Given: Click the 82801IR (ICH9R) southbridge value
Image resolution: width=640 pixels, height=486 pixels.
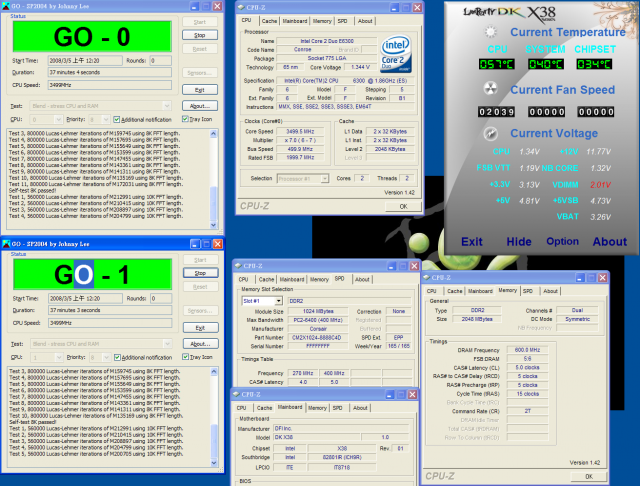Looking at the screenshot, I should (x=342, y=457).
